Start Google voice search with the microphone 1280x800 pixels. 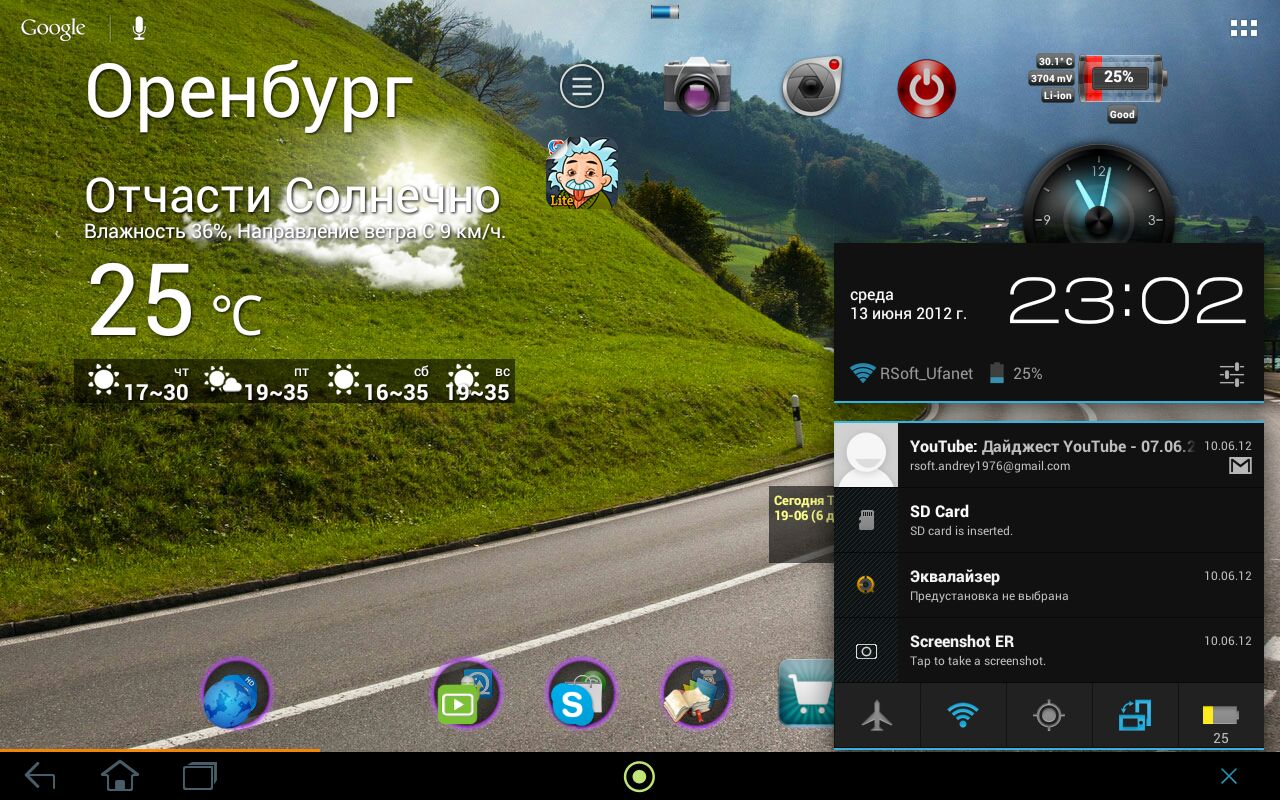click(139, 29)
